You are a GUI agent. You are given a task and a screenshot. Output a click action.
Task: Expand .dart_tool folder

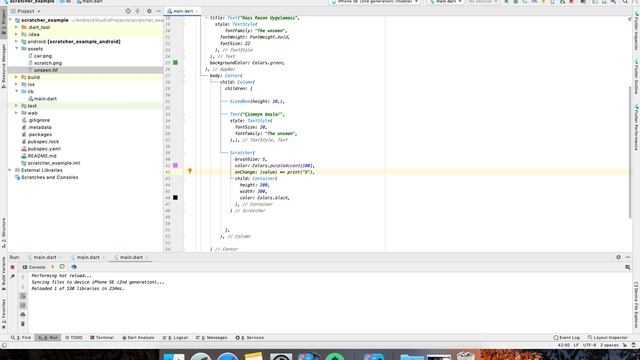pos(16,27)
